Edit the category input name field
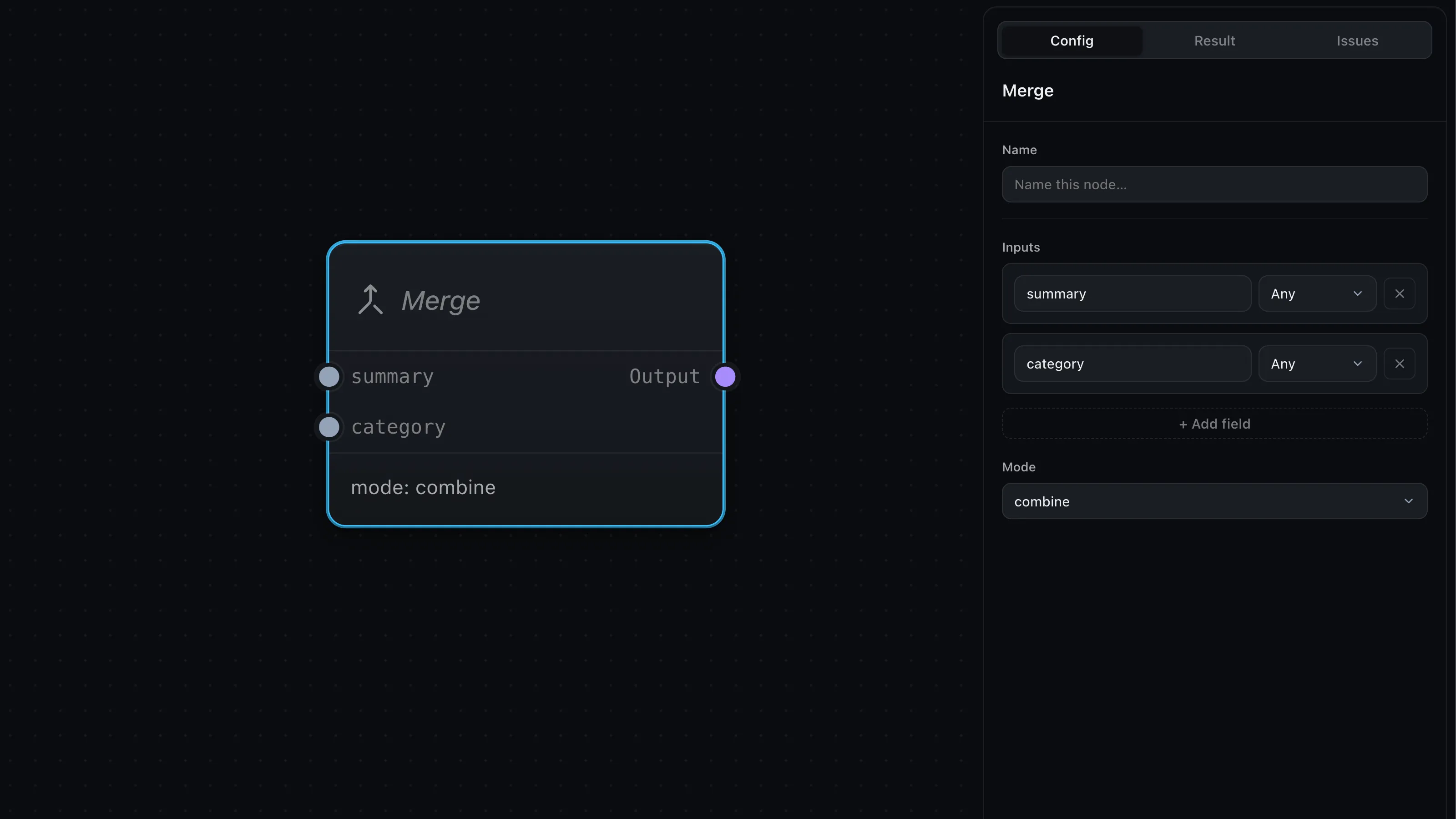1456x819 pixels. click(x=1132, y=364)
